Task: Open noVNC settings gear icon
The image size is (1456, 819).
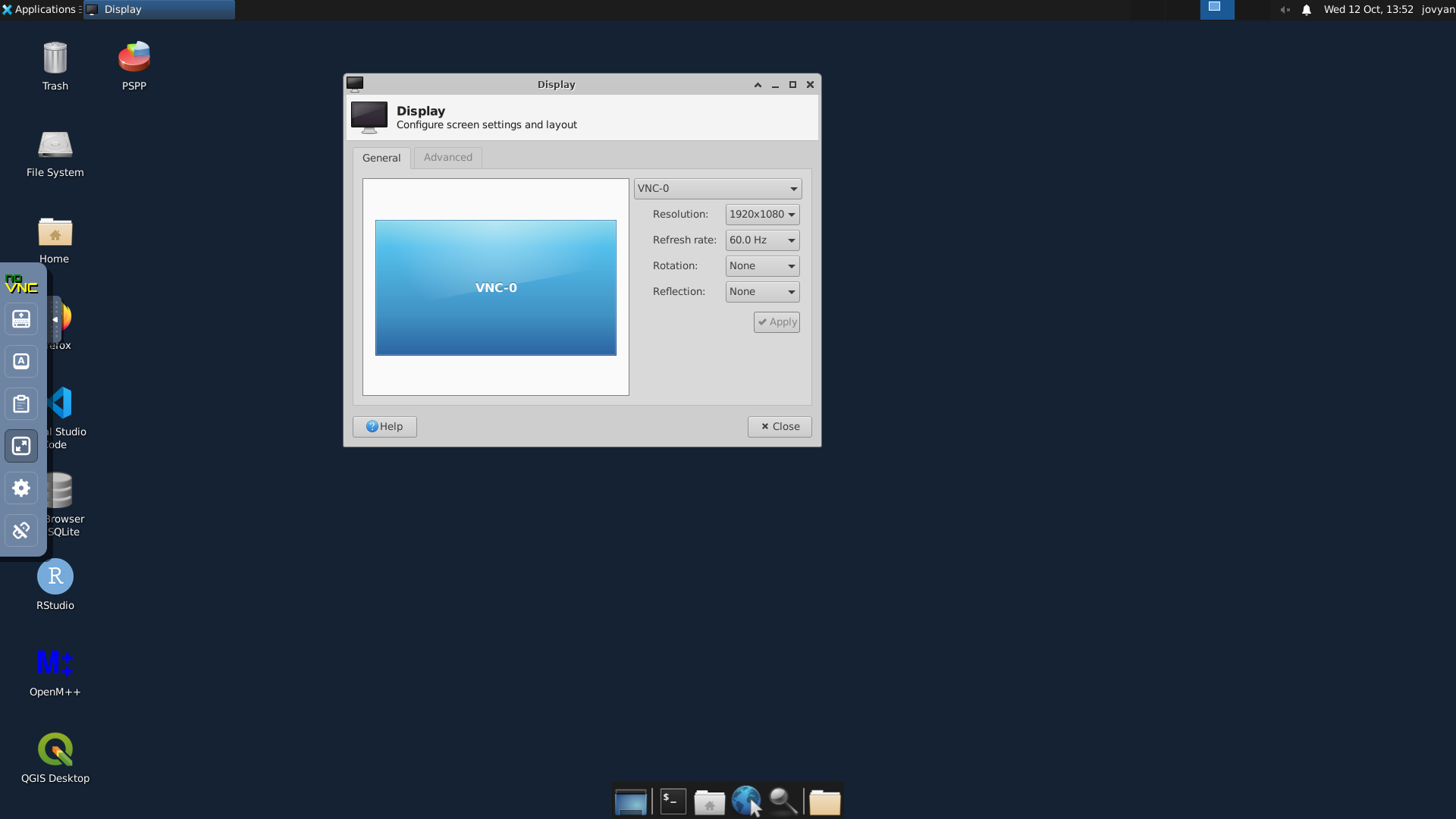Action: (21, 488)
